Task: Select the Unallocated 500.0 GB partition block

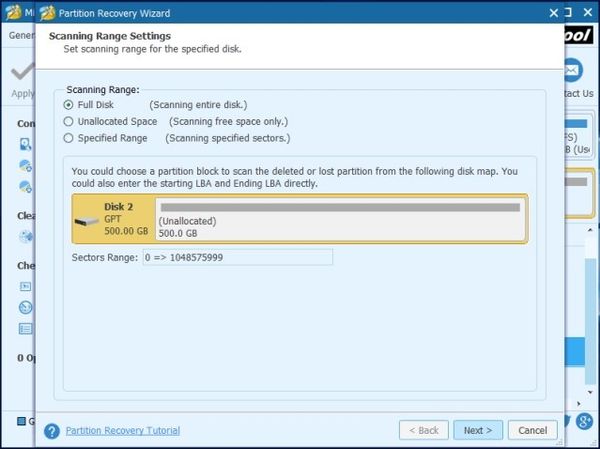Action: point(340,220)
